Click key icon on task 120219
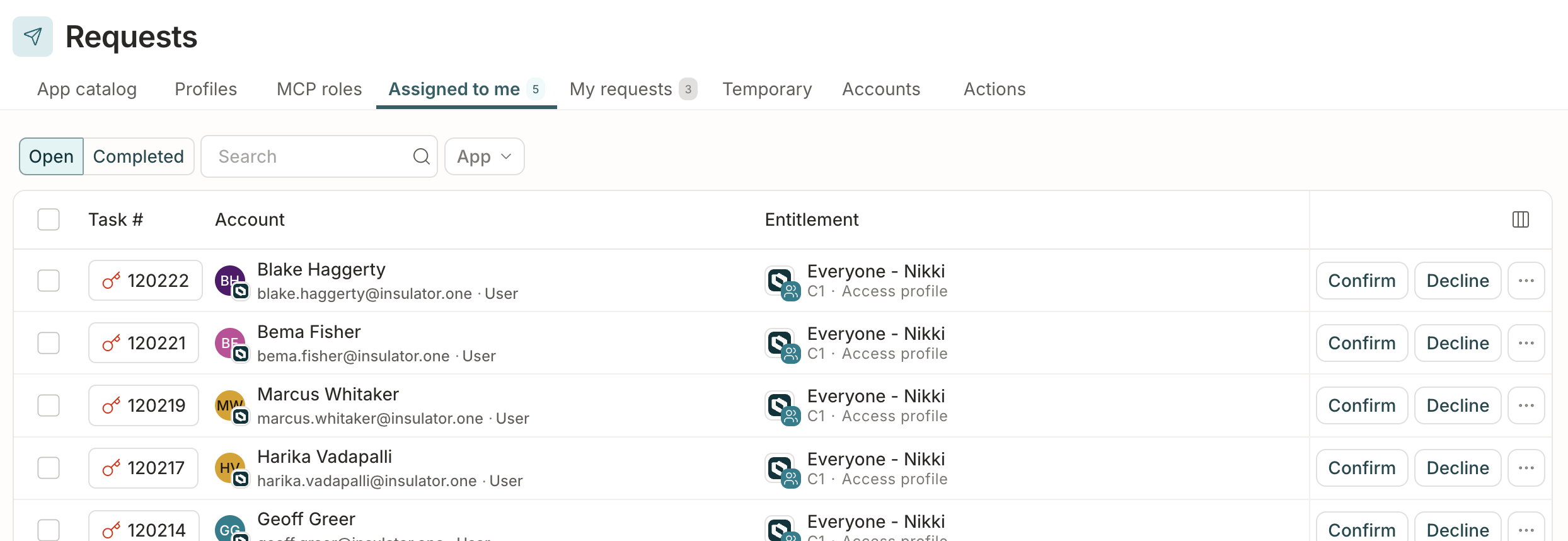 tap(112, 405)
